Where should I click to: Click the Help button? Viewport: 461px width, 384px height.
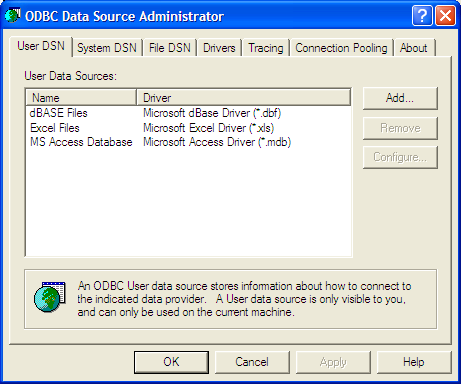coord(414,362)
